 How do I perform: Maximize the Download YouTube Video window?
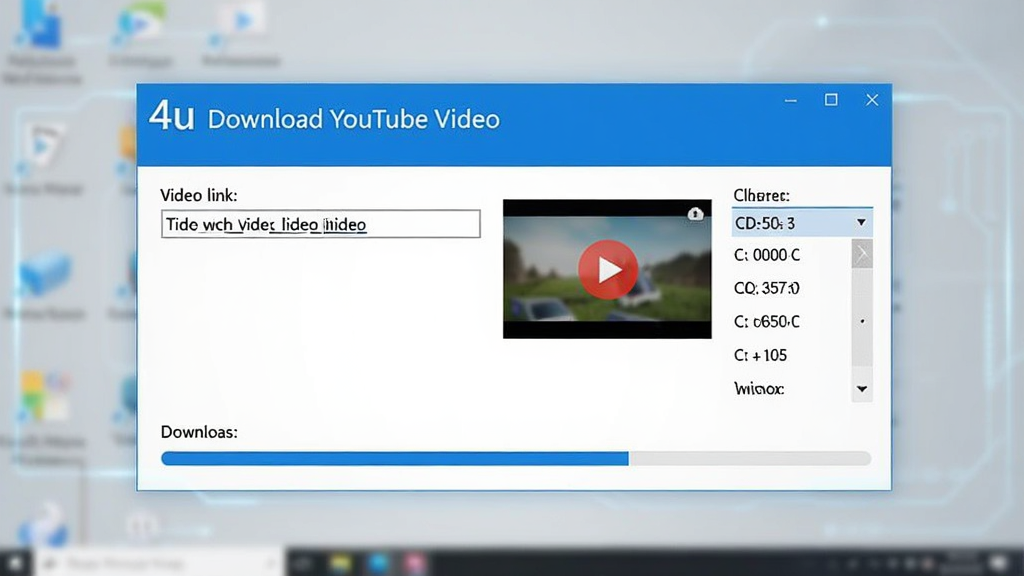pyautogui.click(x=831, y=100)
